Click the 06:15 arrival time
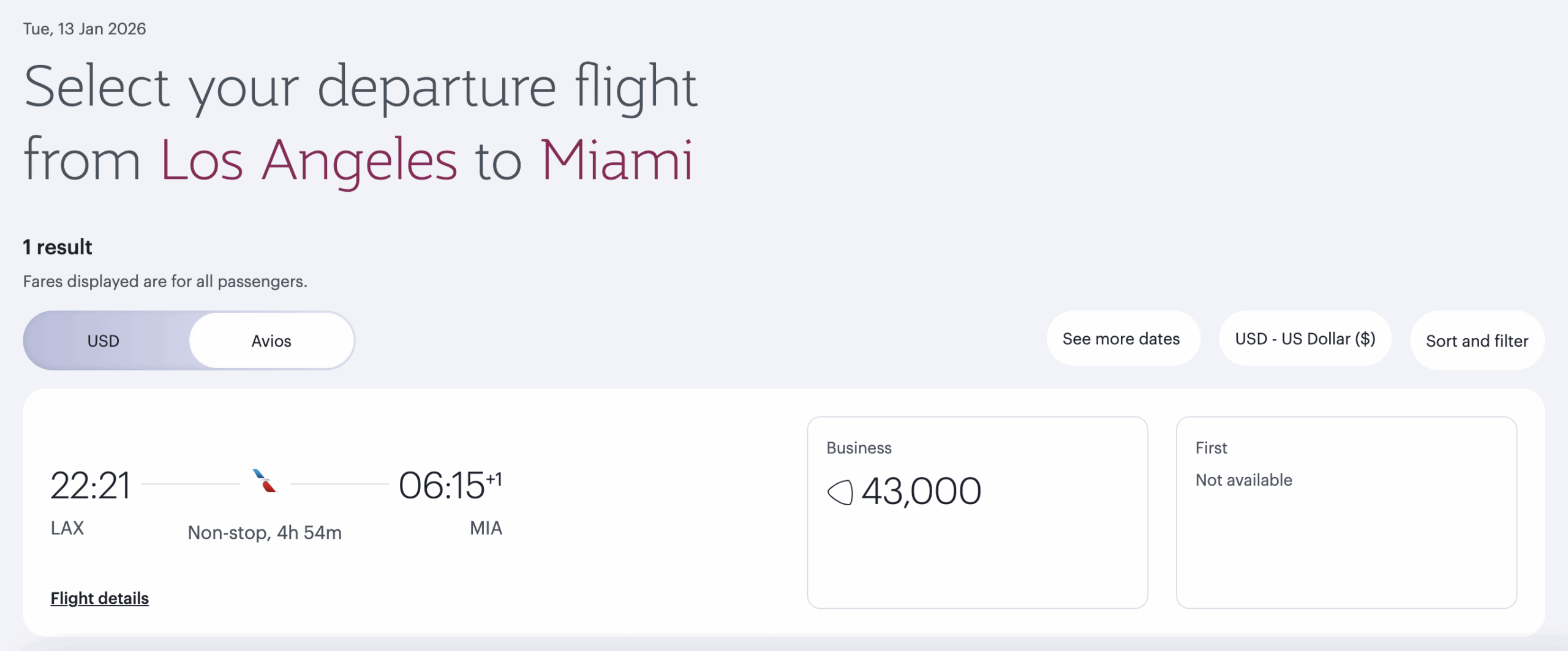This screenshot has width=1568, height=651. [442, 486]
